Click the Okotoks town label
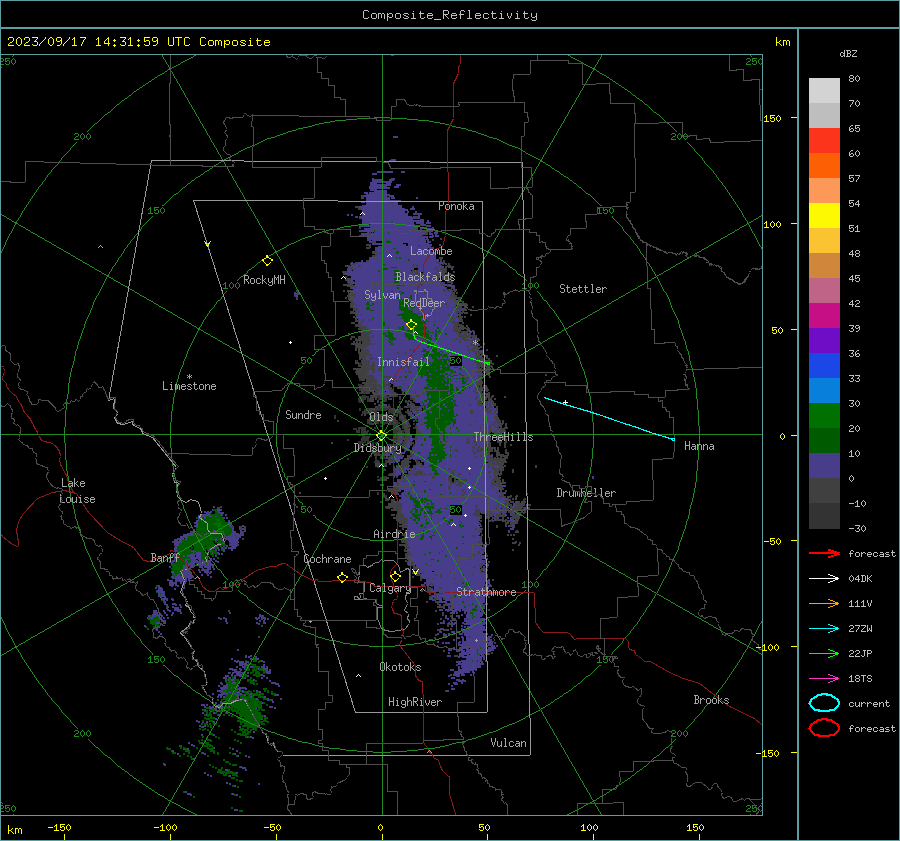The height and width of the screenshot is (841, 900). [400, 667]
